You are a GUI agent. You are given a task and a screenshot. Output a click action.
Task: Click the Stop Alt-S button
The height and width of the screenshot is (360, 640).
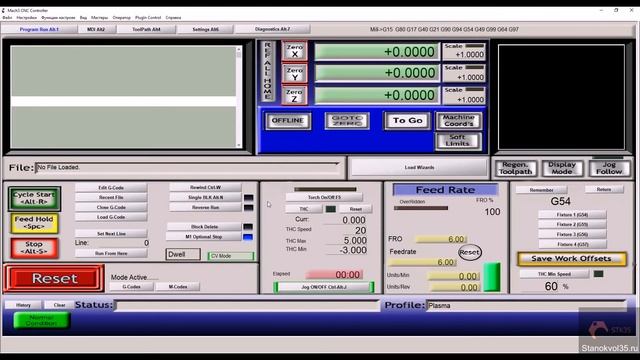(x=34, y=247)
